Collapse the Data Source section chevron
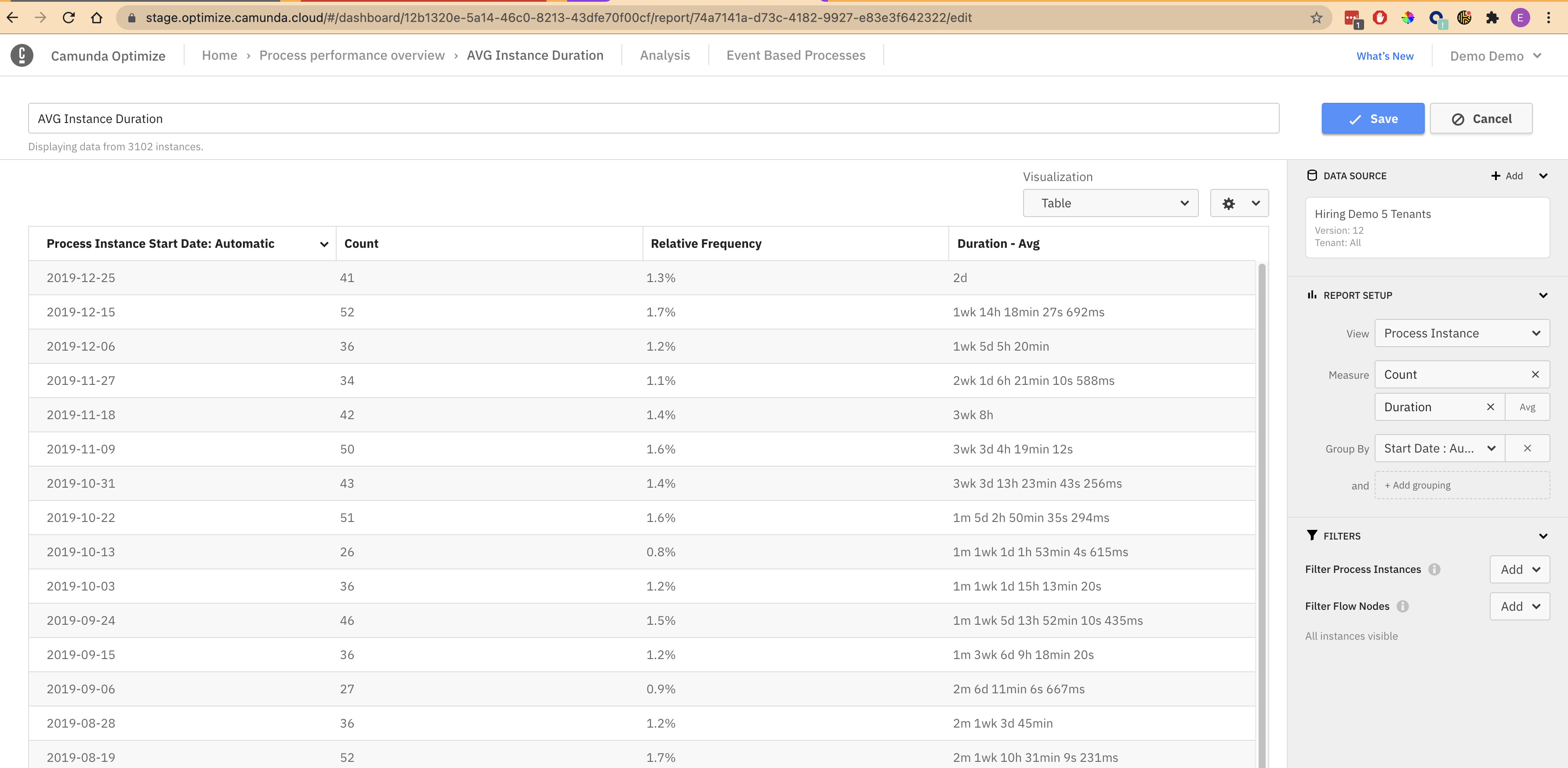The image size is (1568, 768). [1543, 176]
